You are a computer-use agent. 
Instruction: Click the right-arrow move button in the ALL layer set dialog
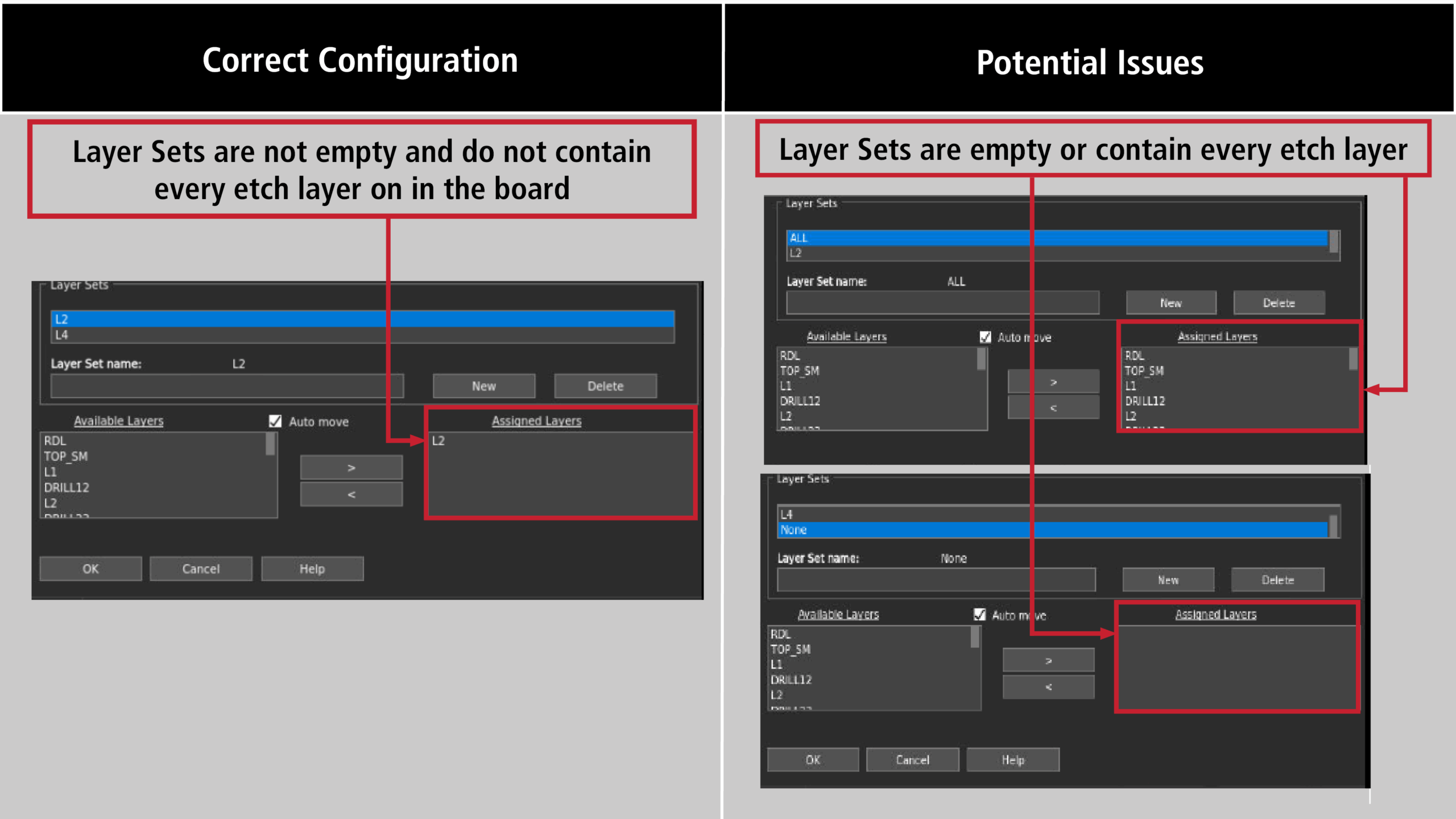1053,382
